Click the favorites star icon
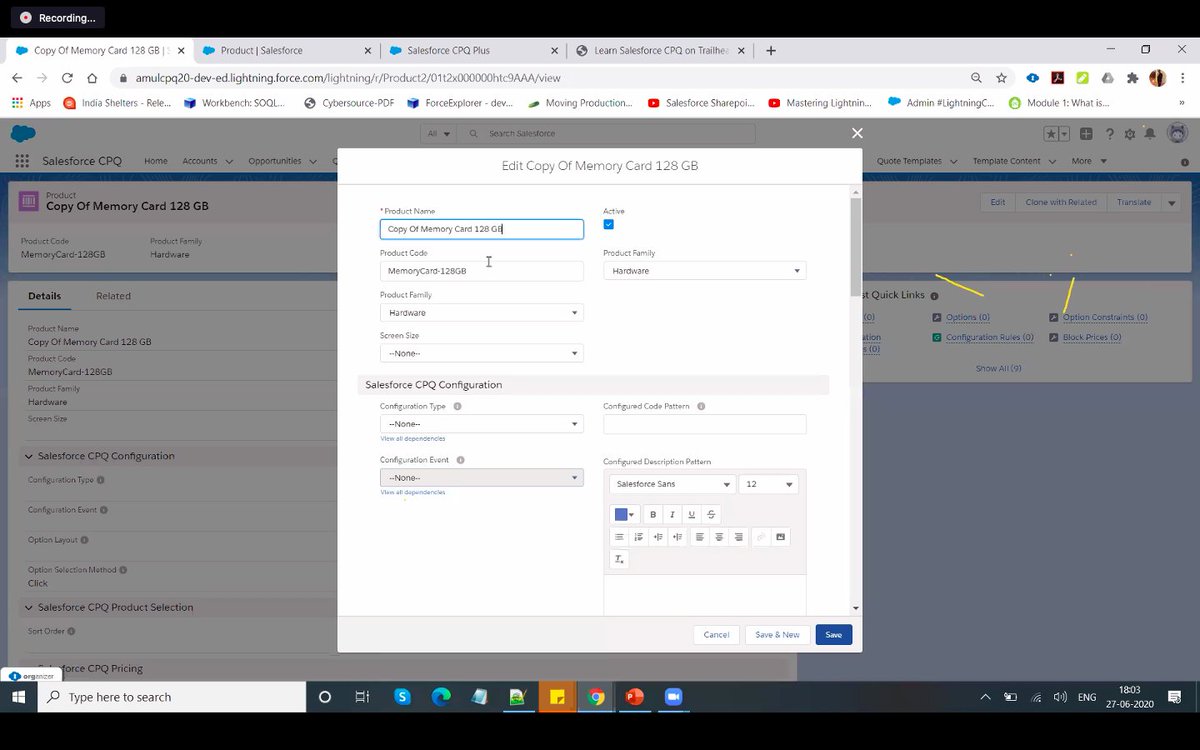 point(1052,134)
